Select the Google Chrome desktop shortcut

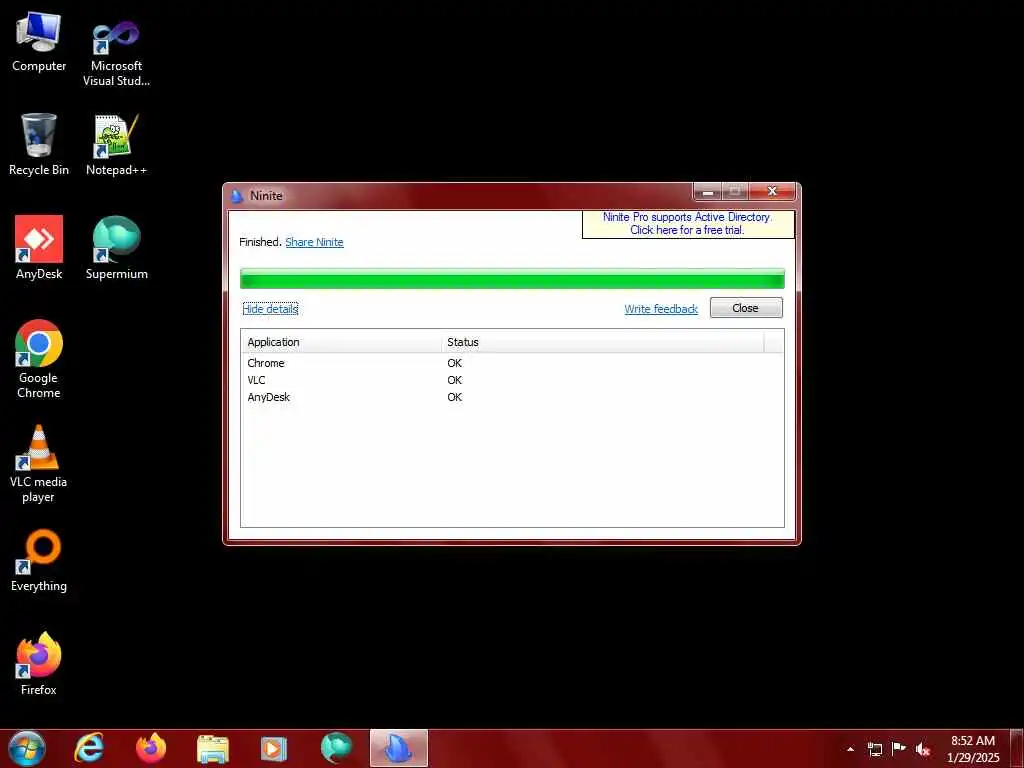coord(39,359)
